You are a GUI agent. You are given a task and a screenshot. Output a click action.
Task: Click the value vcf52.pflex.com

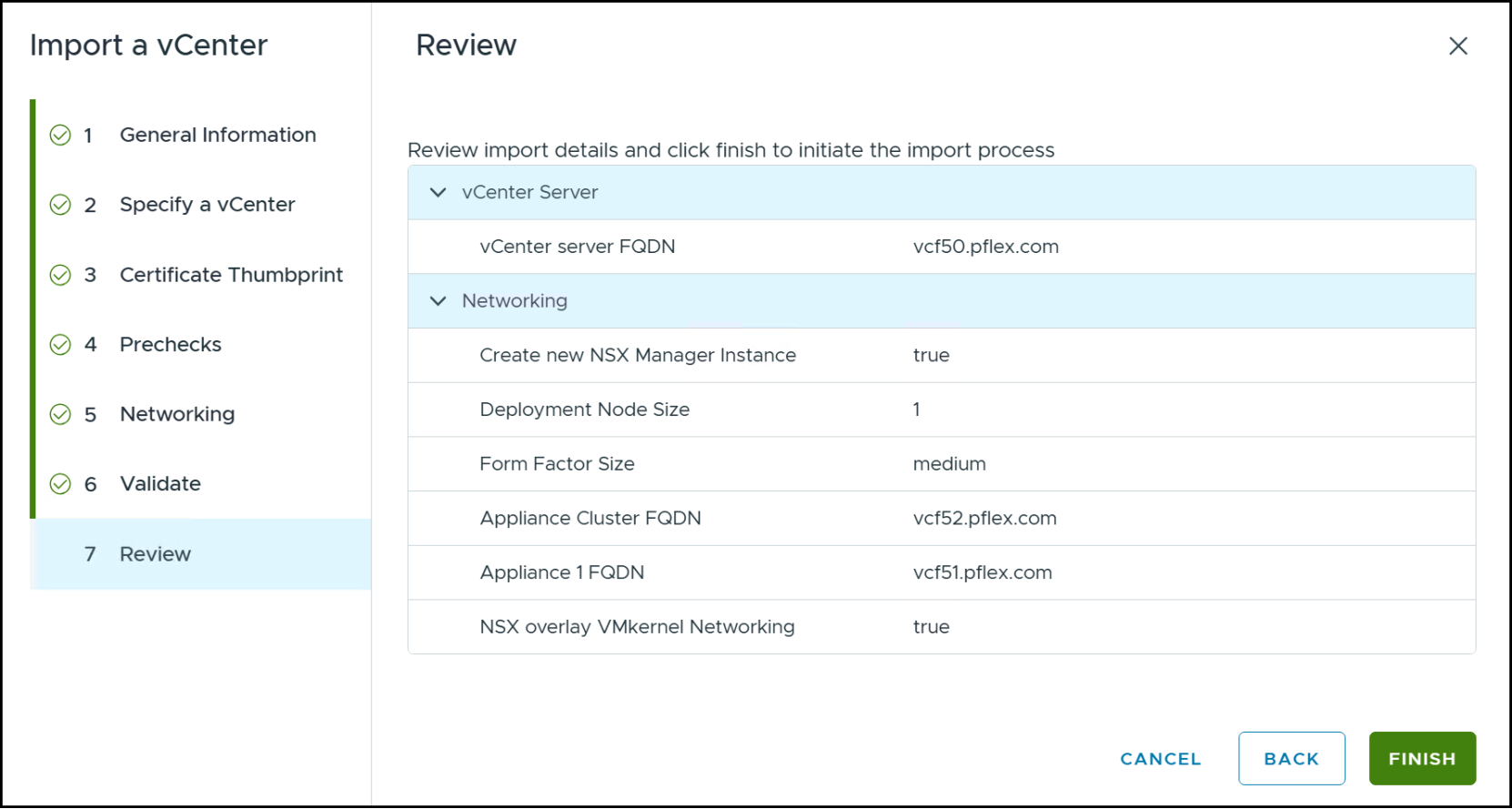(x=984, y=519)
